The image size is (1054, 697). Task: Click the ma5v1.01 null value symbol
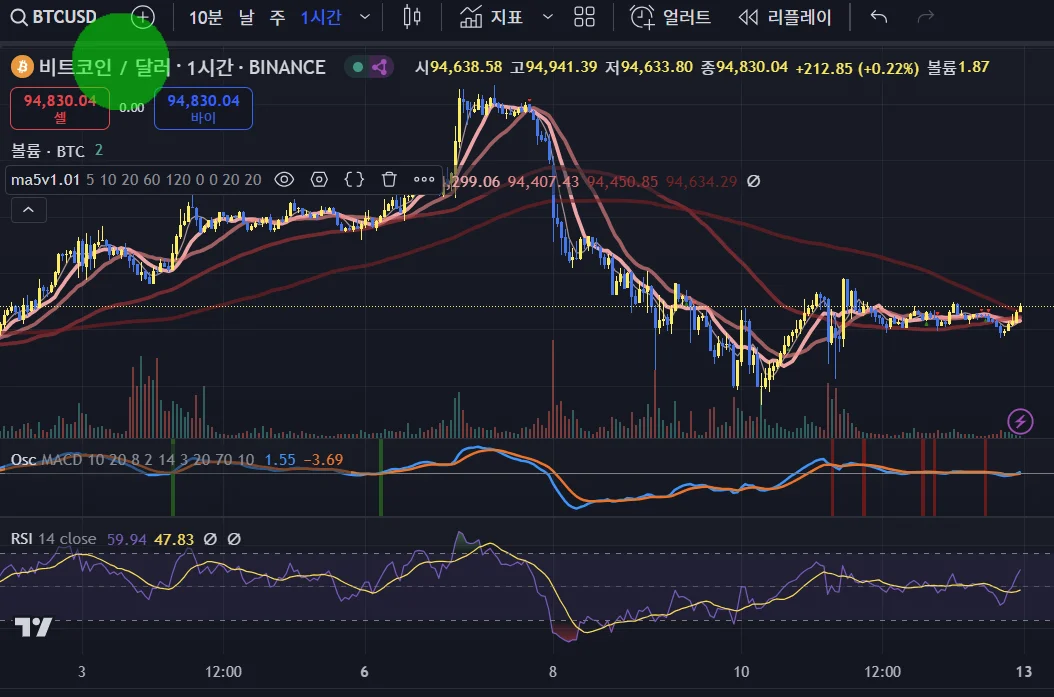tap(754, 181)
